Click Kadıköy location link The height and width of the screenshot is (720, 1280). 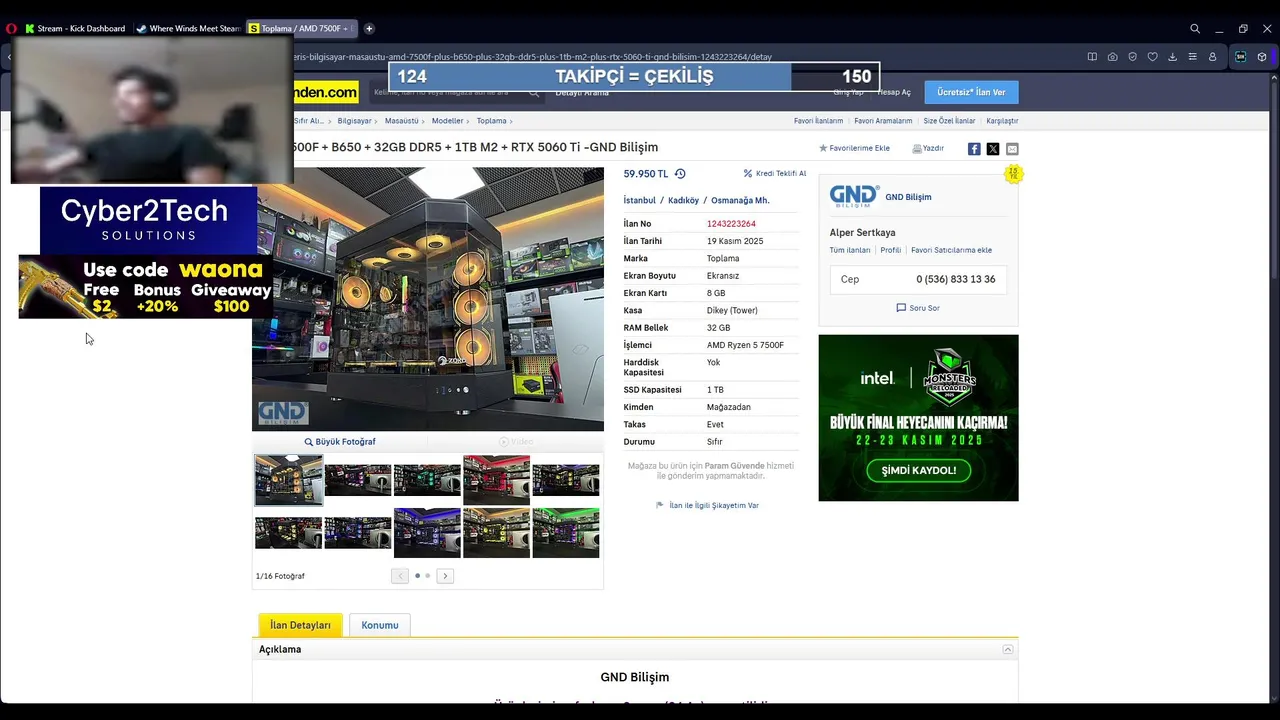[683, 200]
